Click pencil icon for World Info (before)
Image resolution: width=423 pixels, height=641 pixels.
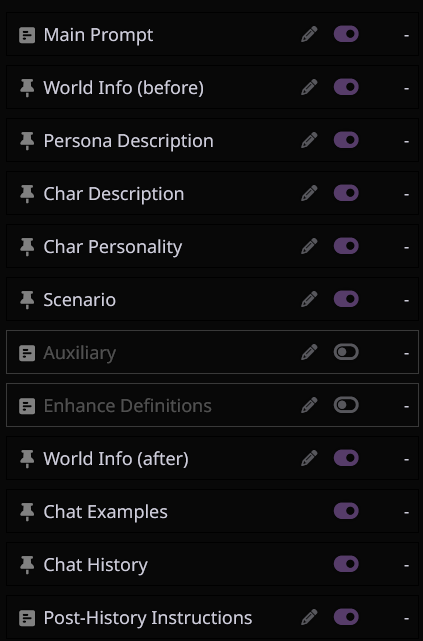point(309,87)
